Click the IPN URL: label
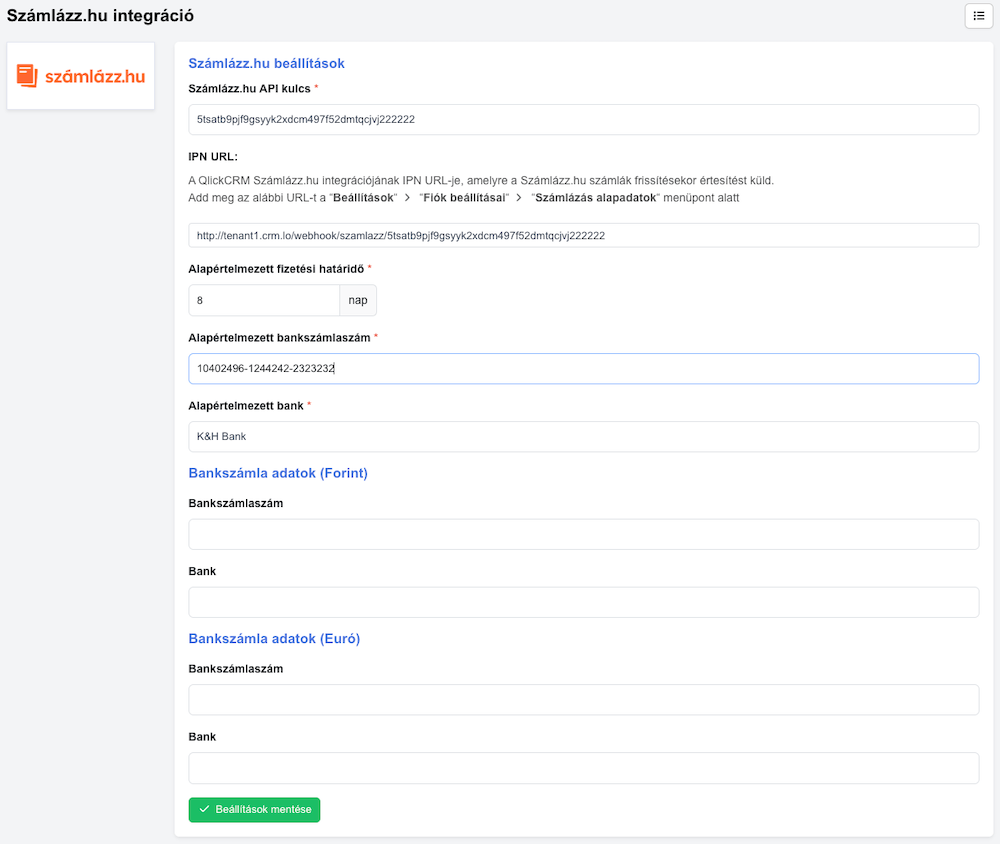This screenshot has height=844, width=1000. point(213,156)
